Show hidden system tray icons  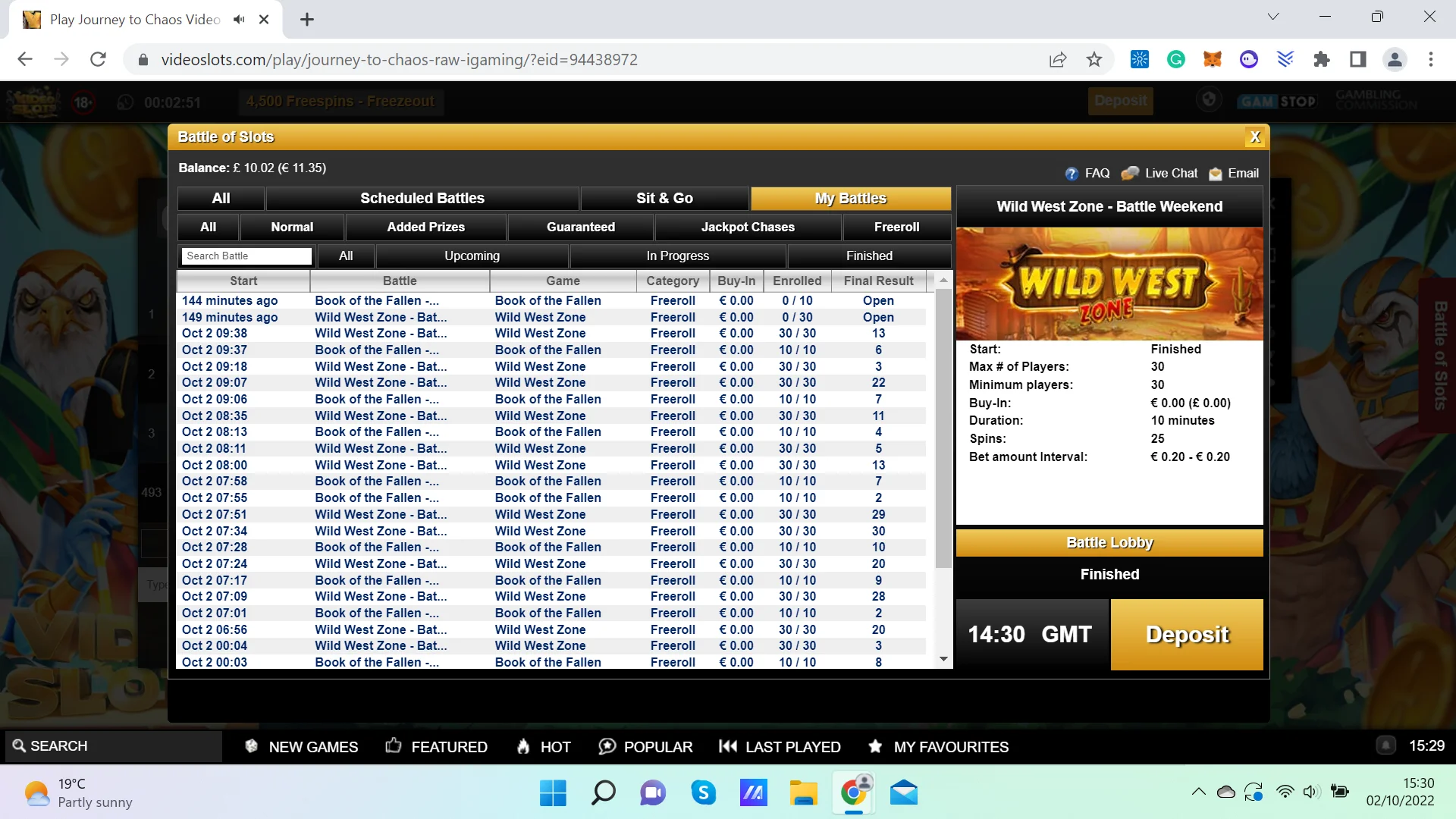pos(1198,792)
